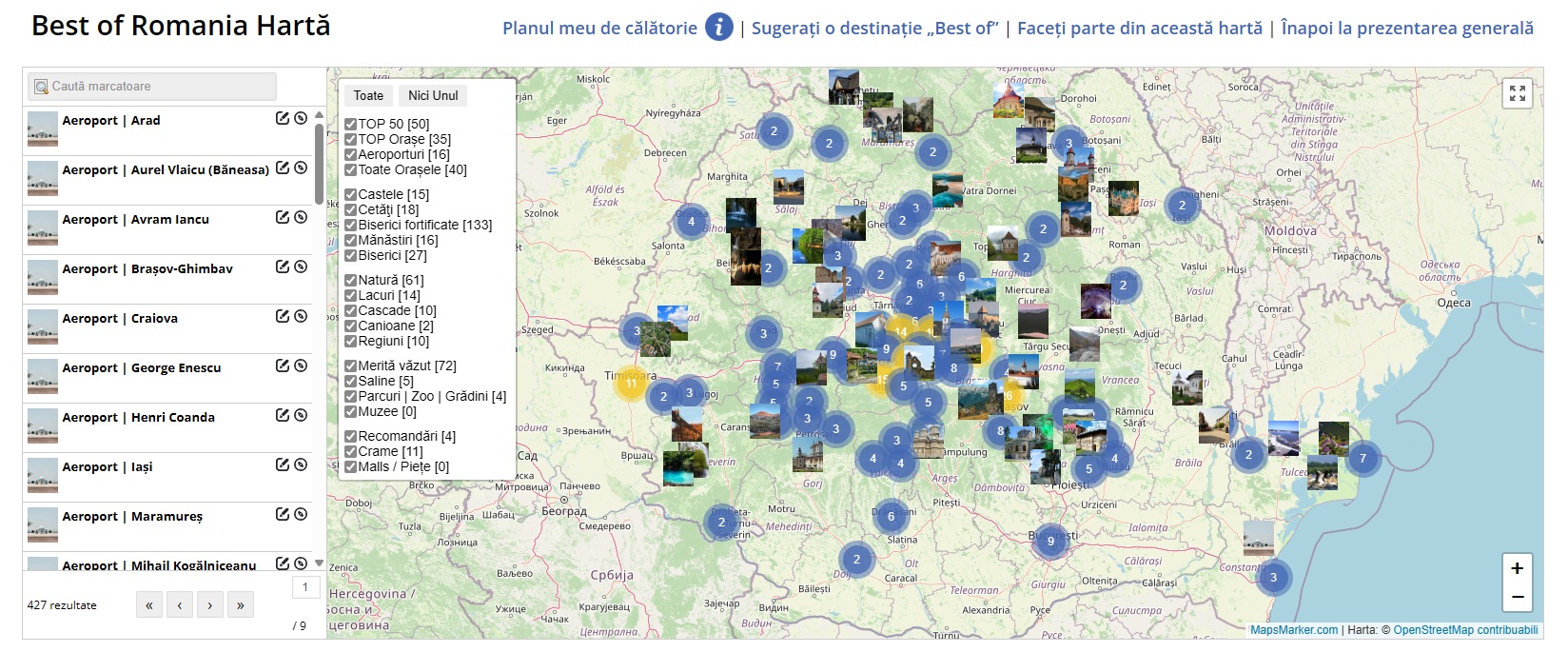Click edit icon for Aeroport Iași
The width and height of the screenshot is (1568, 672).
pos(283,464)
